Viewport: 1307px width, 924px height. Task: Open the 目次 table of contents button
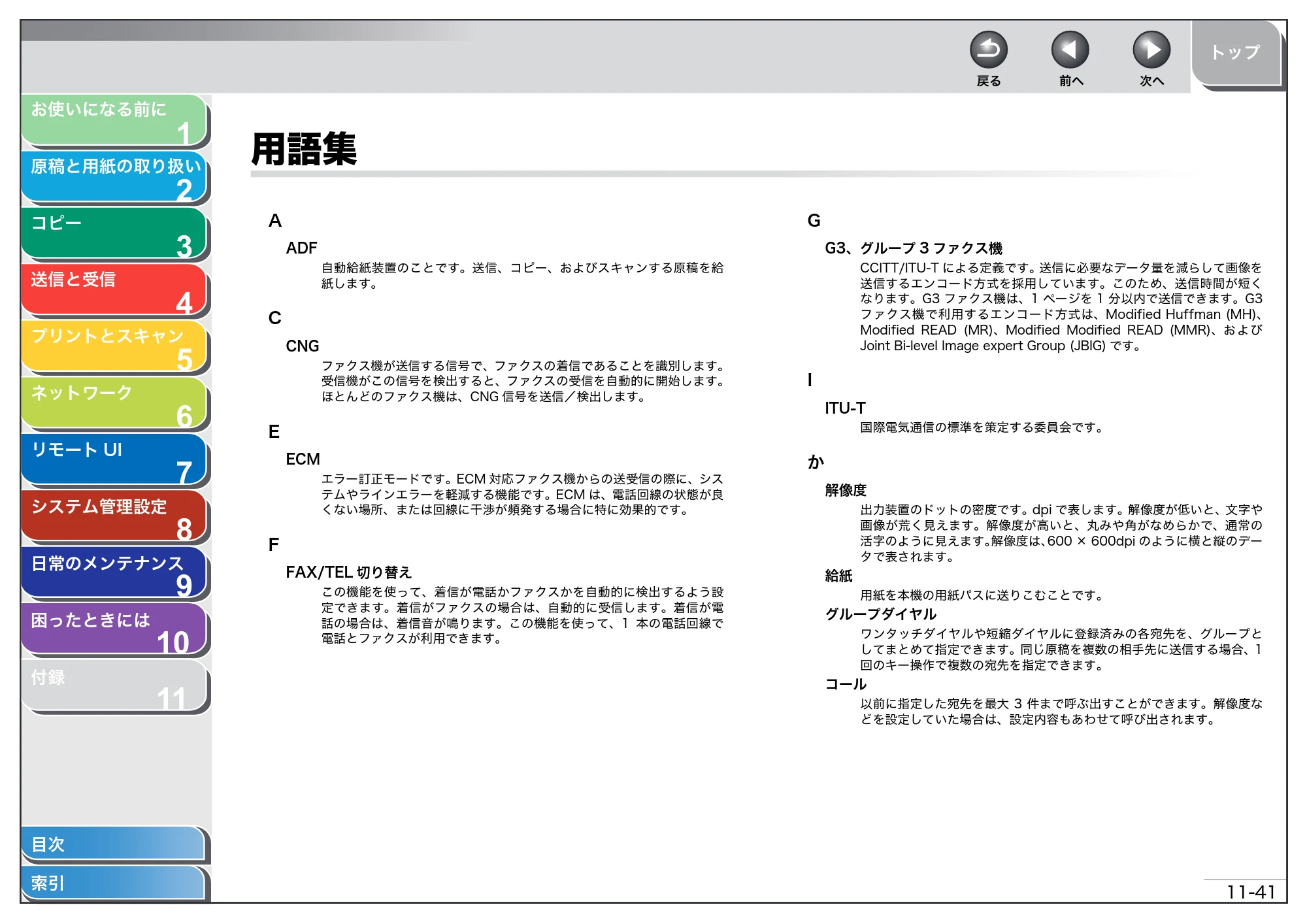[x=114, y=844]
